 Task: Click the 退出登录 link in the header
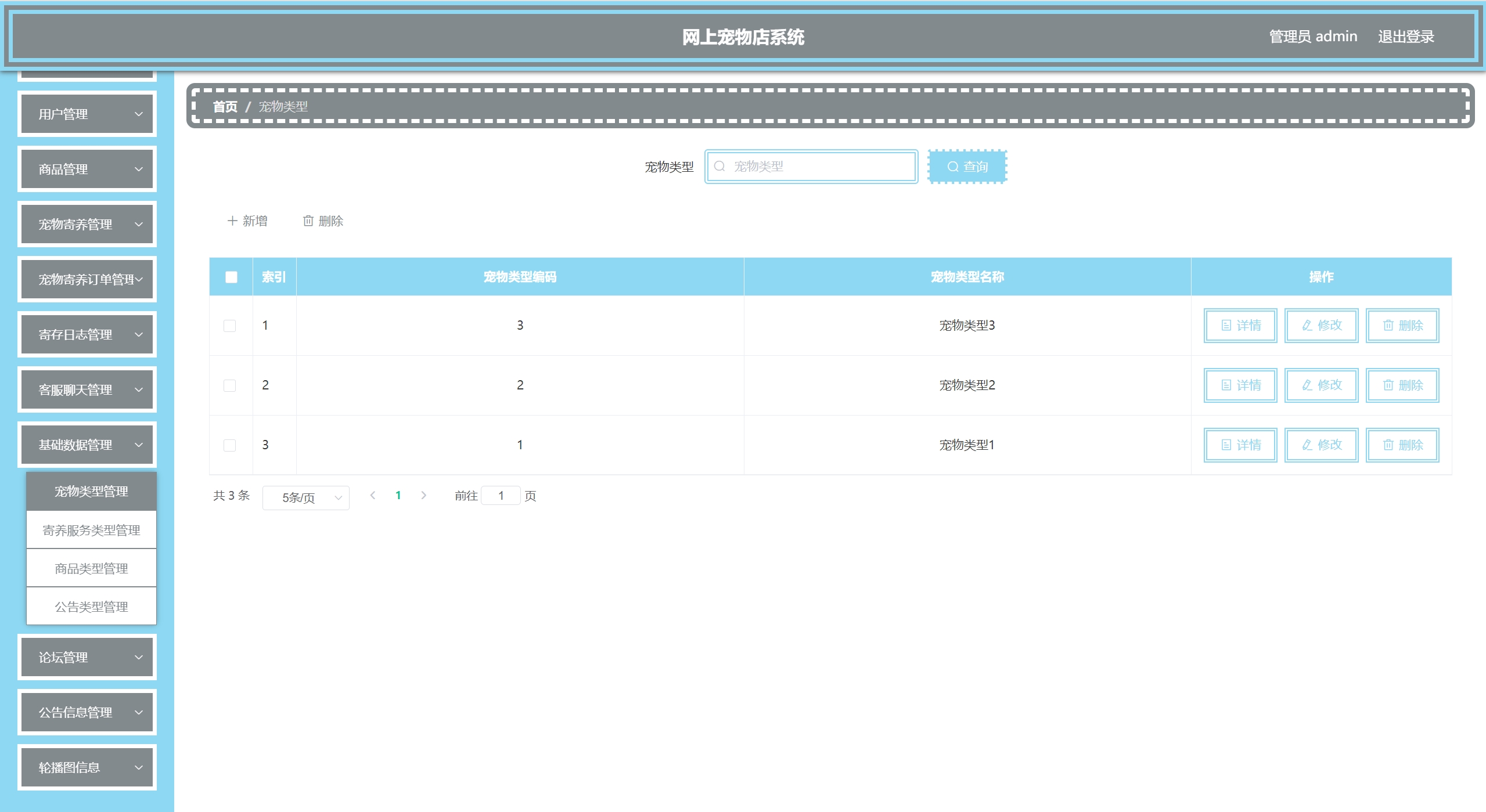[1405, 37]
